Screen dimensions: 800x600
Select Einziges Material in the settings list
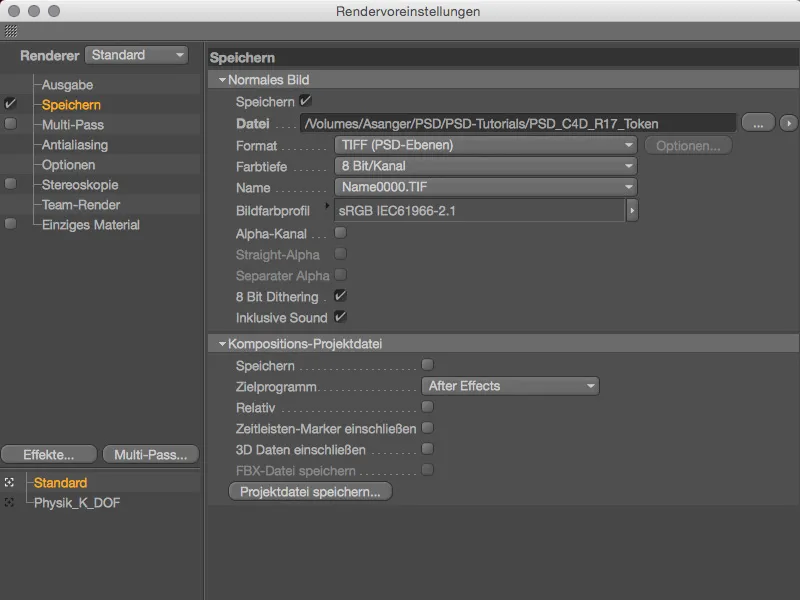[x=90, y=224]
